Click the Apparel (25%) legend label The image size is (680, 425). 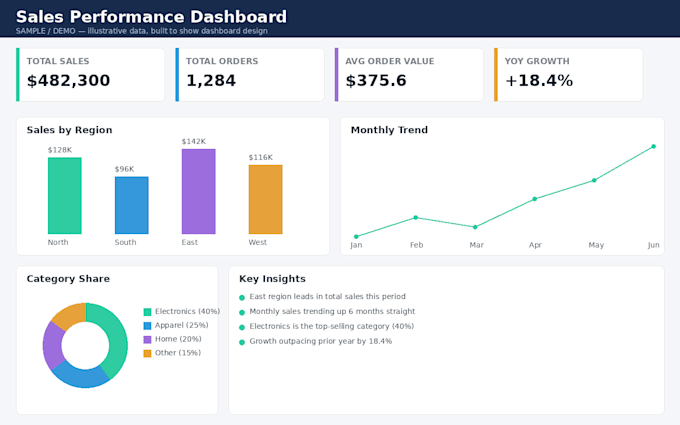click(182, 325)
